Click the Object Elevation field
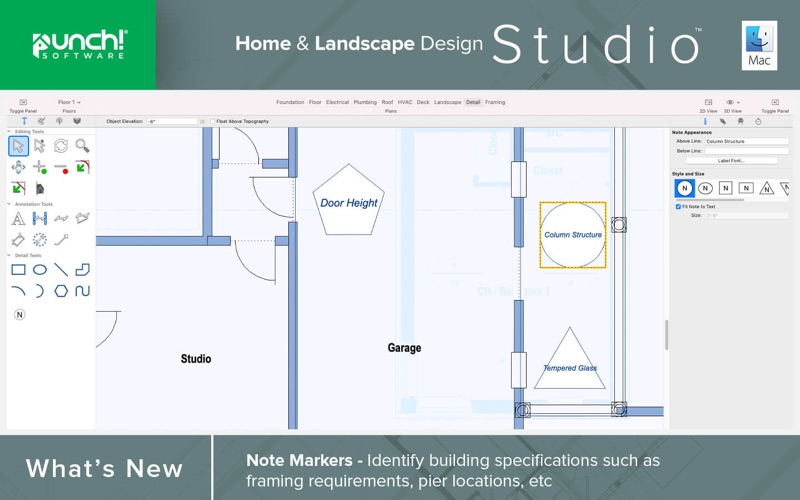This screenshot has height=500, width=800. [x=172, y=121]
